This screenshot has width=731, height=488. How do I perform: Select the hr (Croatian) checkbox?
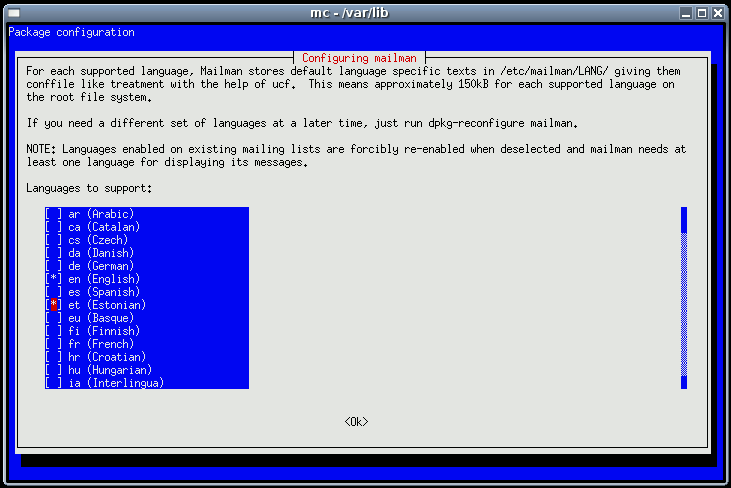point(54,357)
